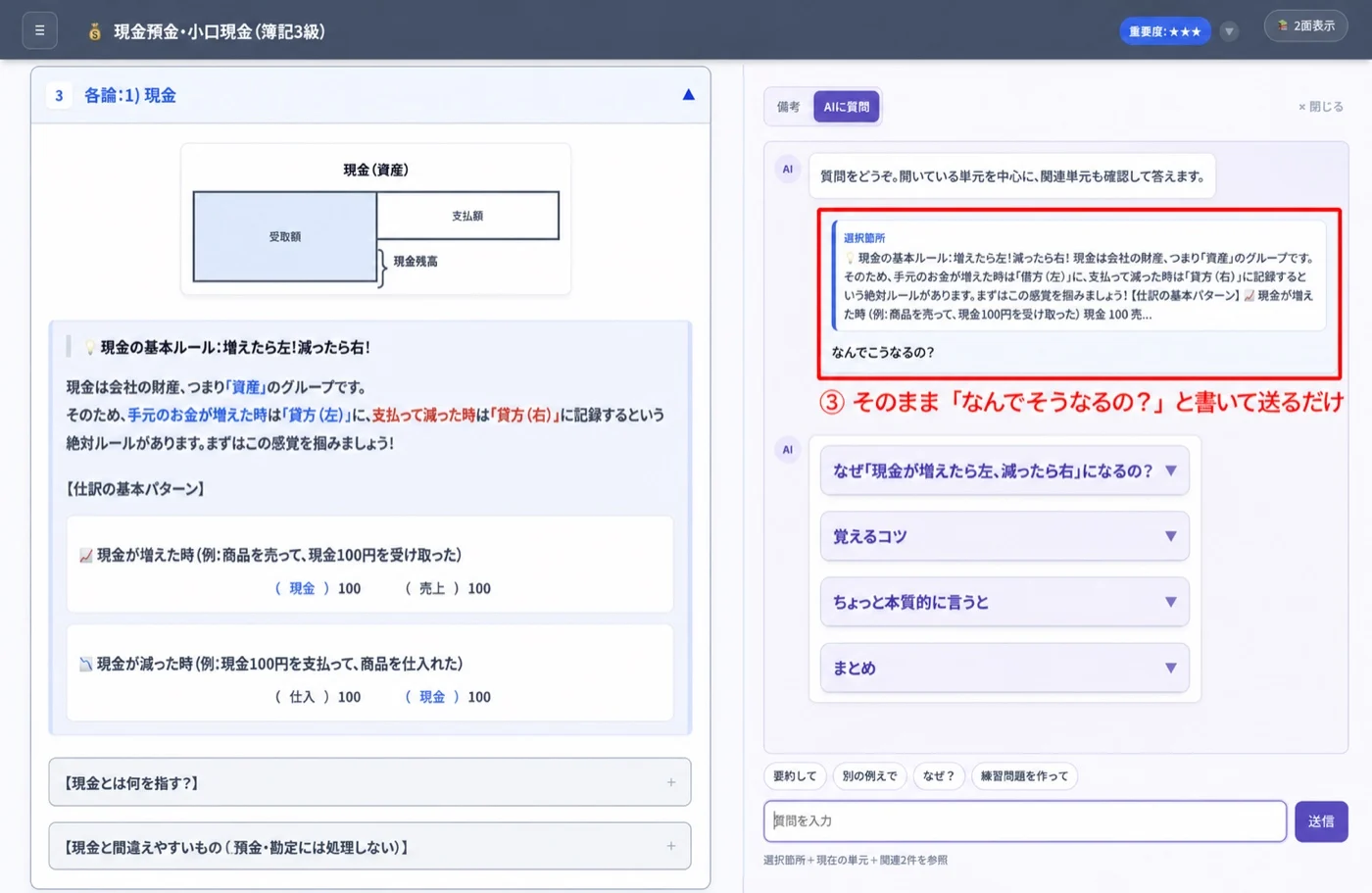Click the 【仕訳の基本パターン】 heading
1372x893 pixels.
point(135,489)
